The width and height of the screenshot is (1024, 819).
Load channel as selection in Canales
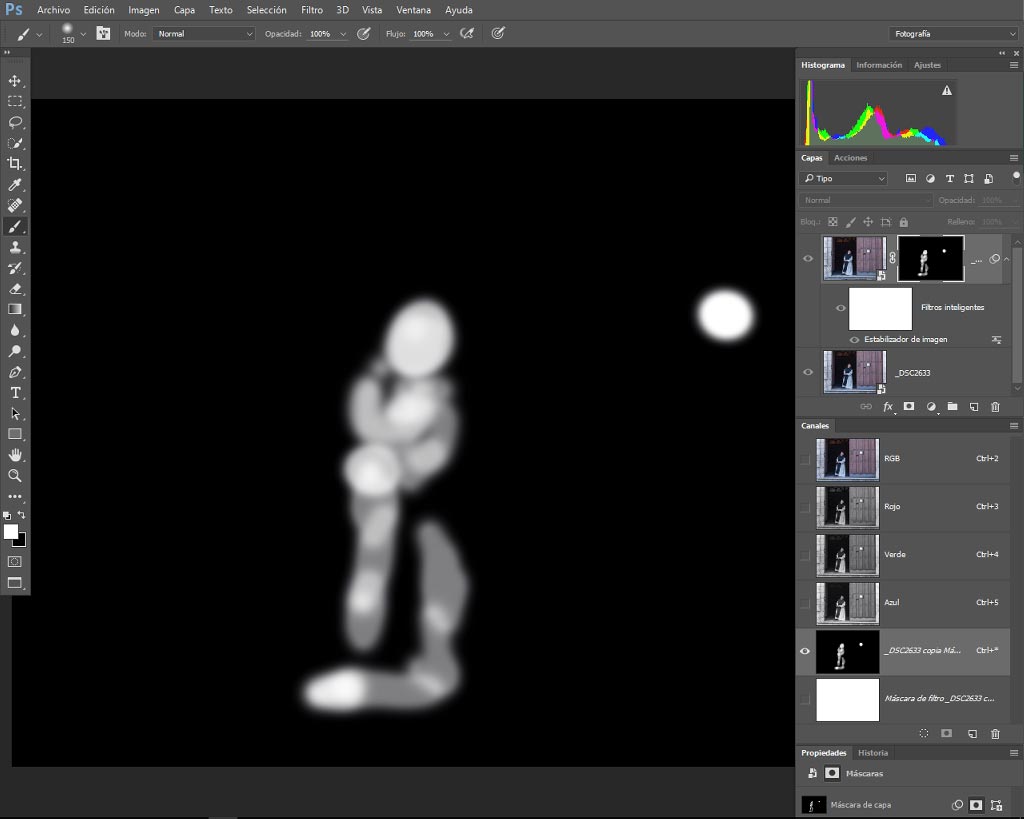(x=923, y=733)
